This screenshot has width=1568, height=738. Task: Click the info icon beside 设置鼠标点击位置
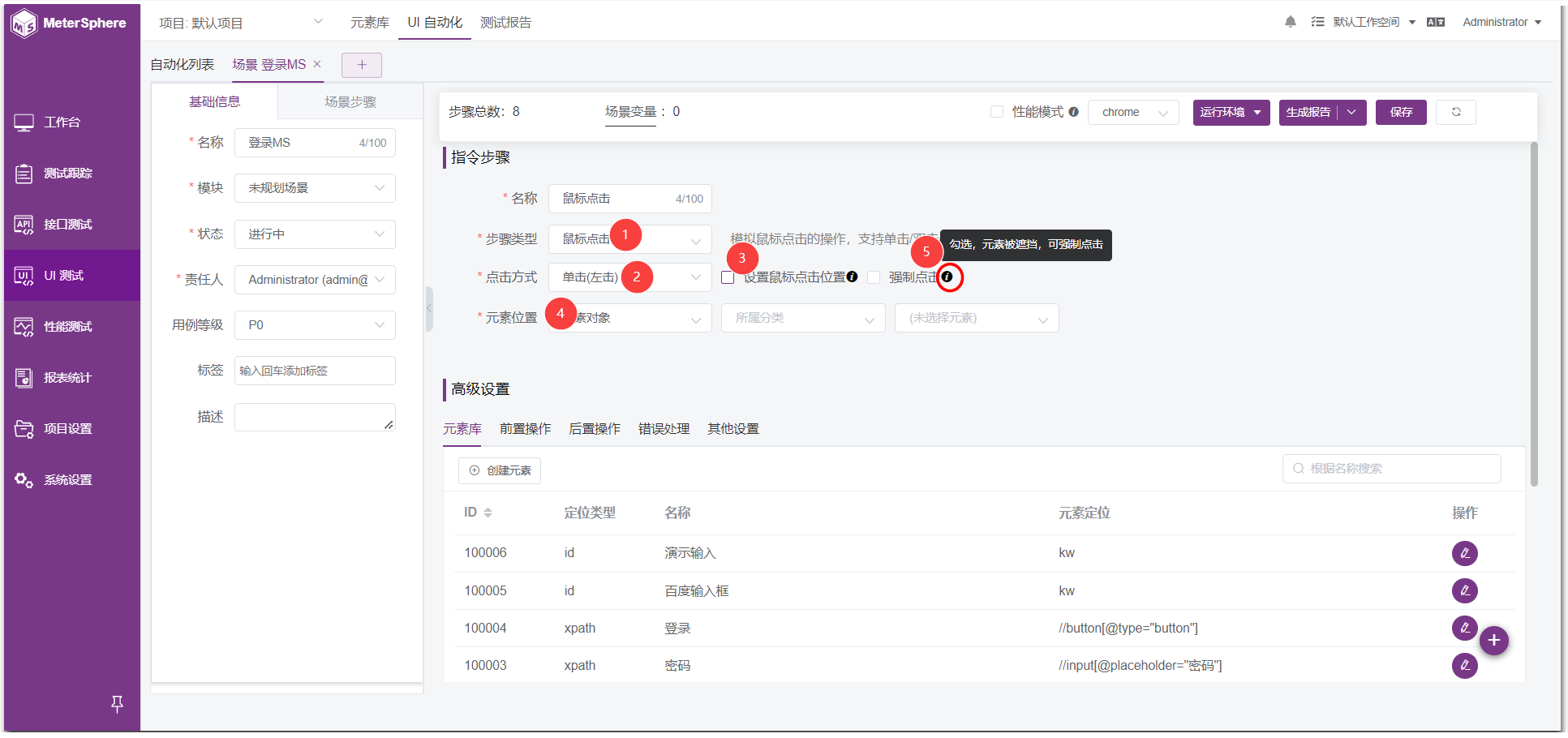click(852, 277)
